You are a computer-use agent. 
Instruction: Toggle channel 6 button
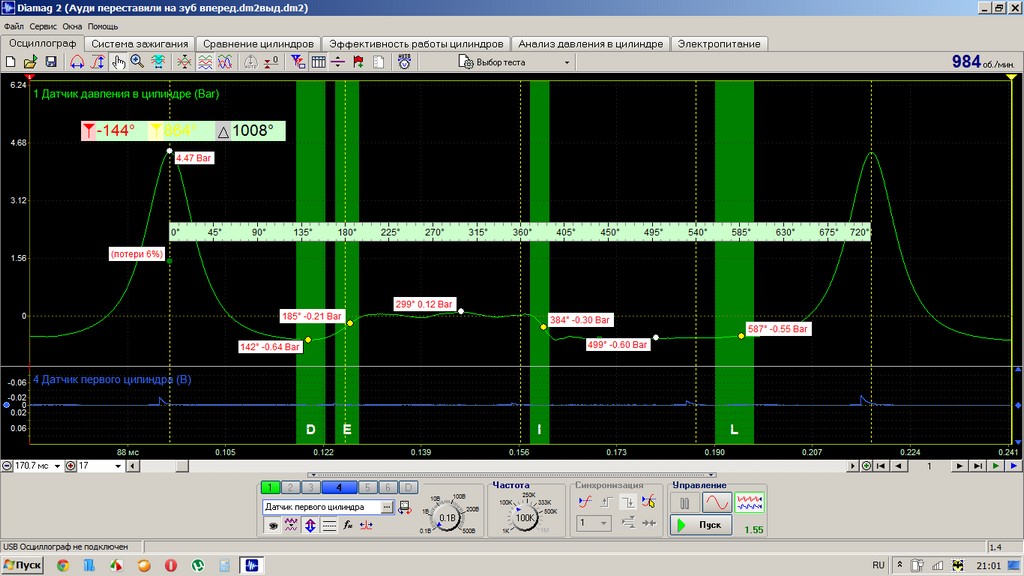(388, 487)
